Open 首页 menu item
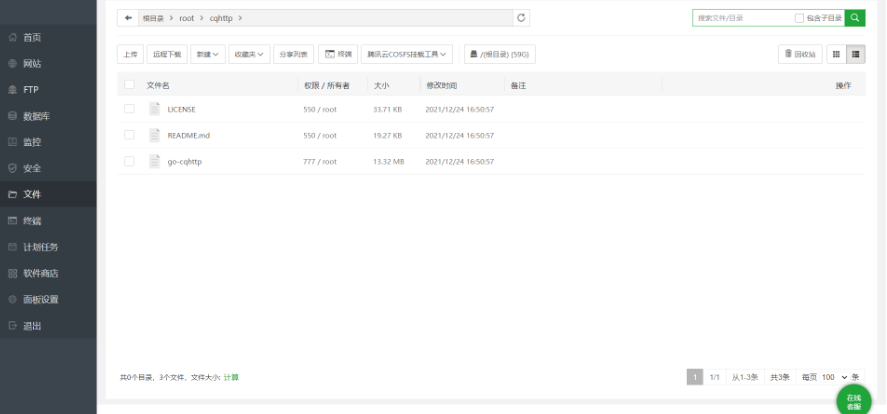The height and width of the screenshot is (414, 887). click(x=32, y=38)
